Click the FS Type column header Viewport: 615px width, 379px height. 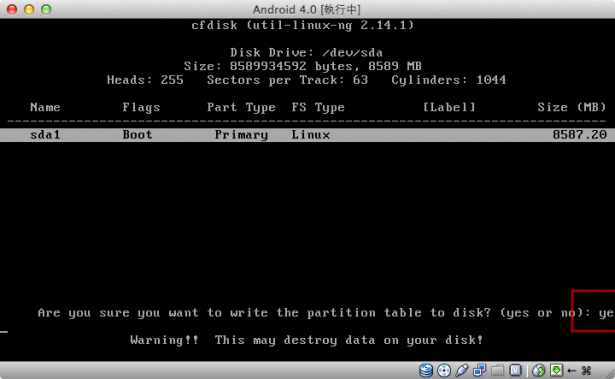click(x=318, y=108)
